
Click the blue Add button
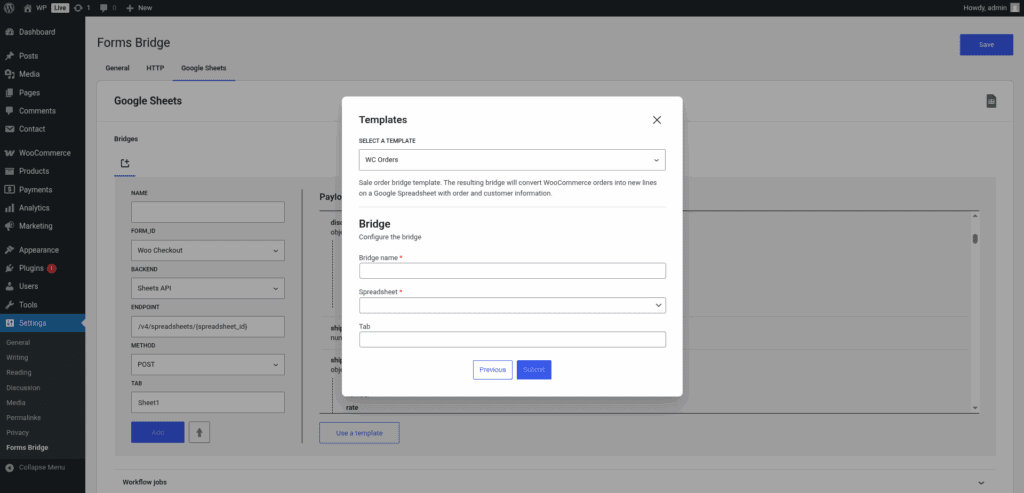pos(157,432)
